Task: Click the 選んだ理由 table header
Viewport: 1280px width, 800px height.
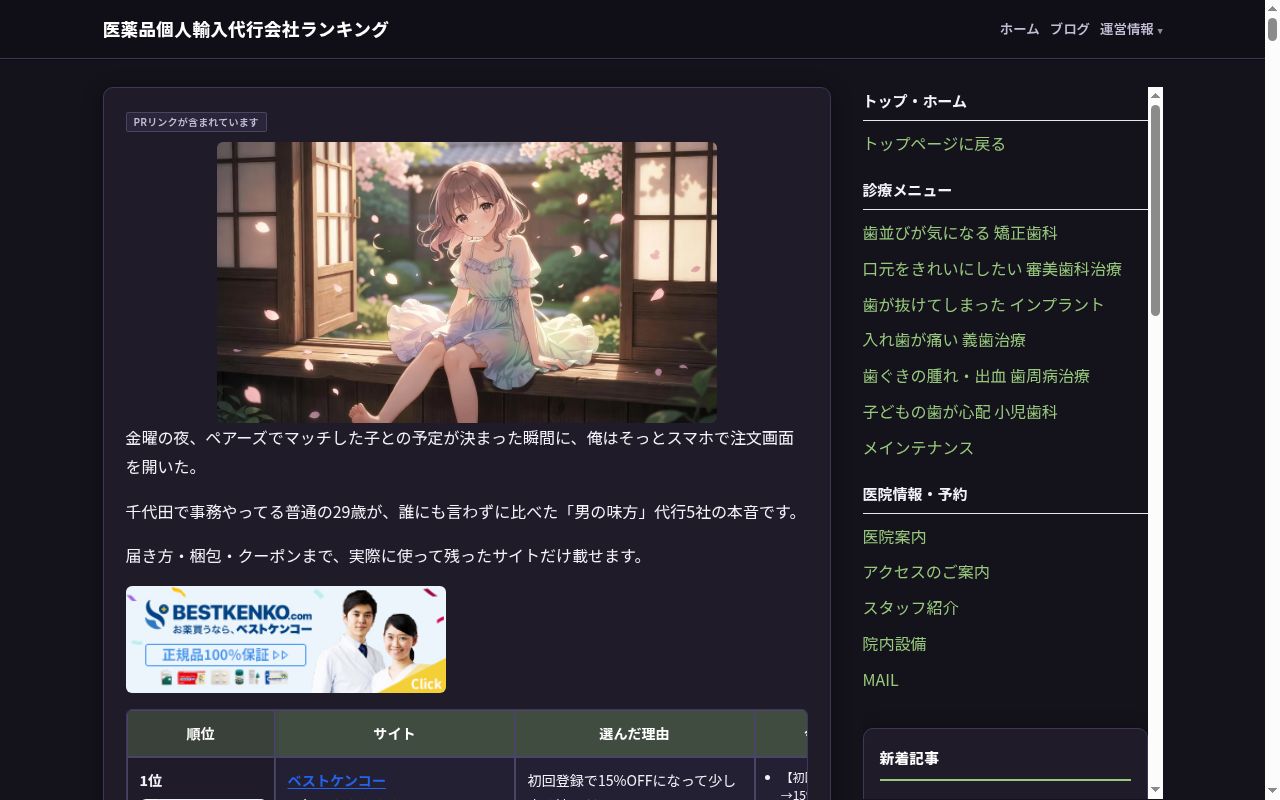Action: coord(635,734)
